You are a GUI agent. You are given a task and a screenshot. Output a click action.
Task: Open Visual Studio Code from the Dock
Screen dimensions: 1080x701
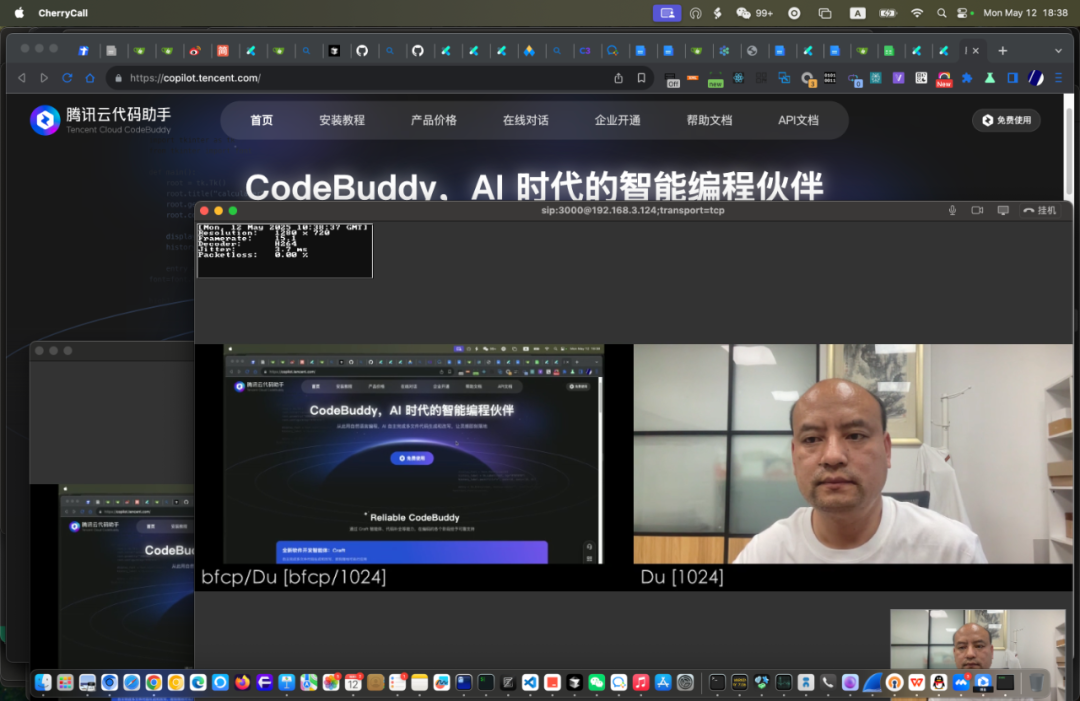click(x=530, y=682)
